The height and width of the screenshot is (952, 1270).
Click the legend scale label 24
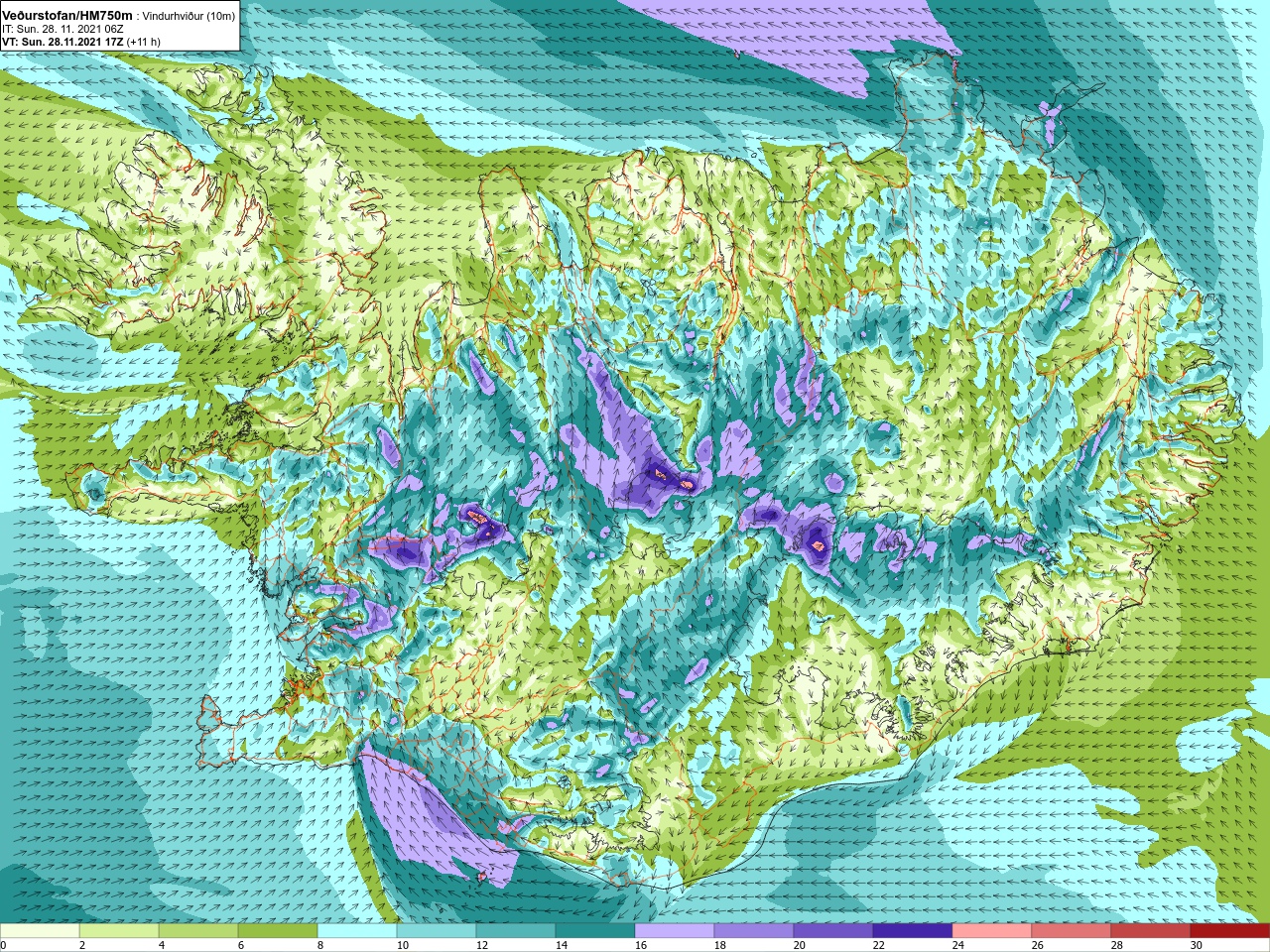click(957, 945)
